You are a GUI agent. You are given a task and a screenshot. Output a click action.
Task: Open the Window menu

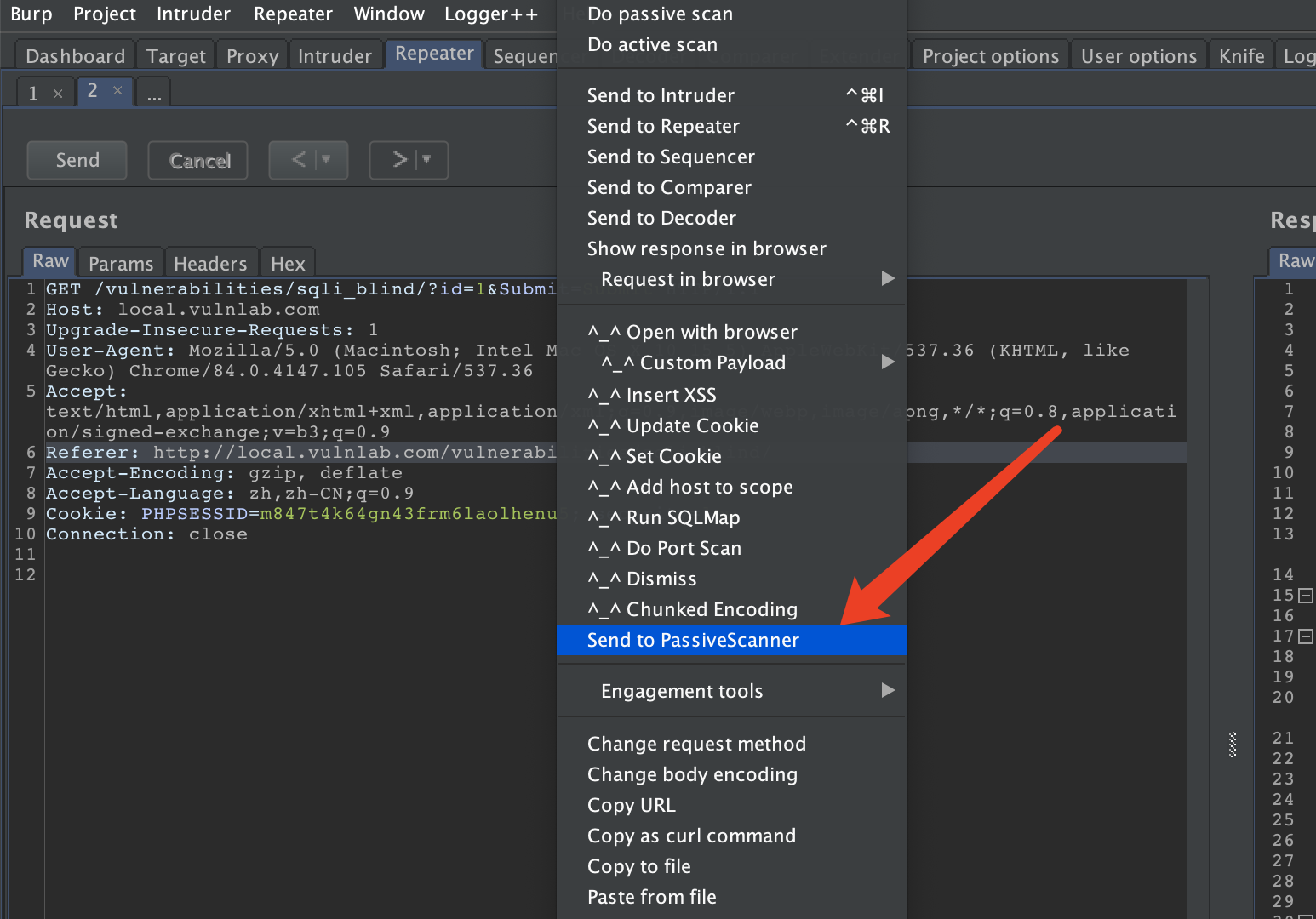click(388, 14)
